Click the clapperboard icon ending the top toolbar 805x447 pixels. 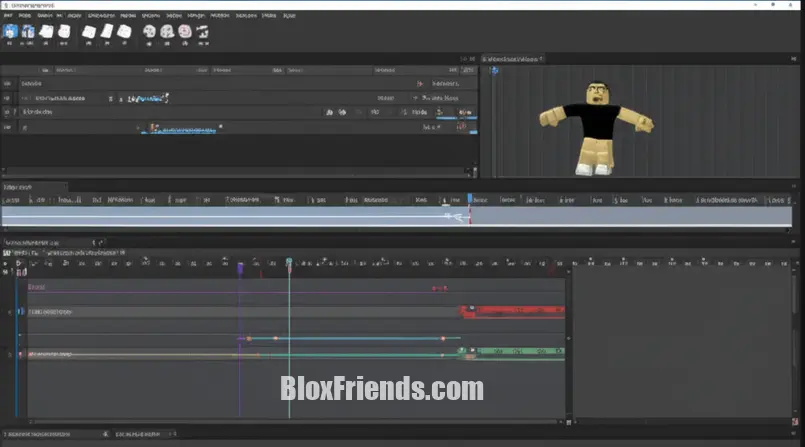point(203,32)
